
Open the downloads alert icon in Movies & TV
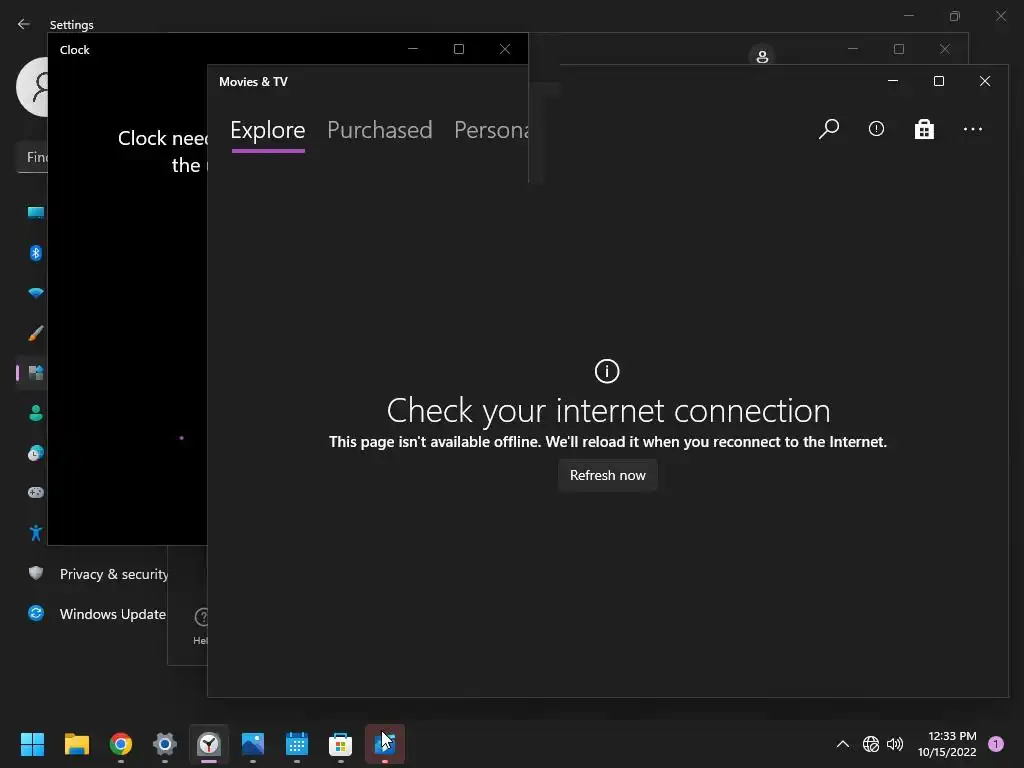876,129
